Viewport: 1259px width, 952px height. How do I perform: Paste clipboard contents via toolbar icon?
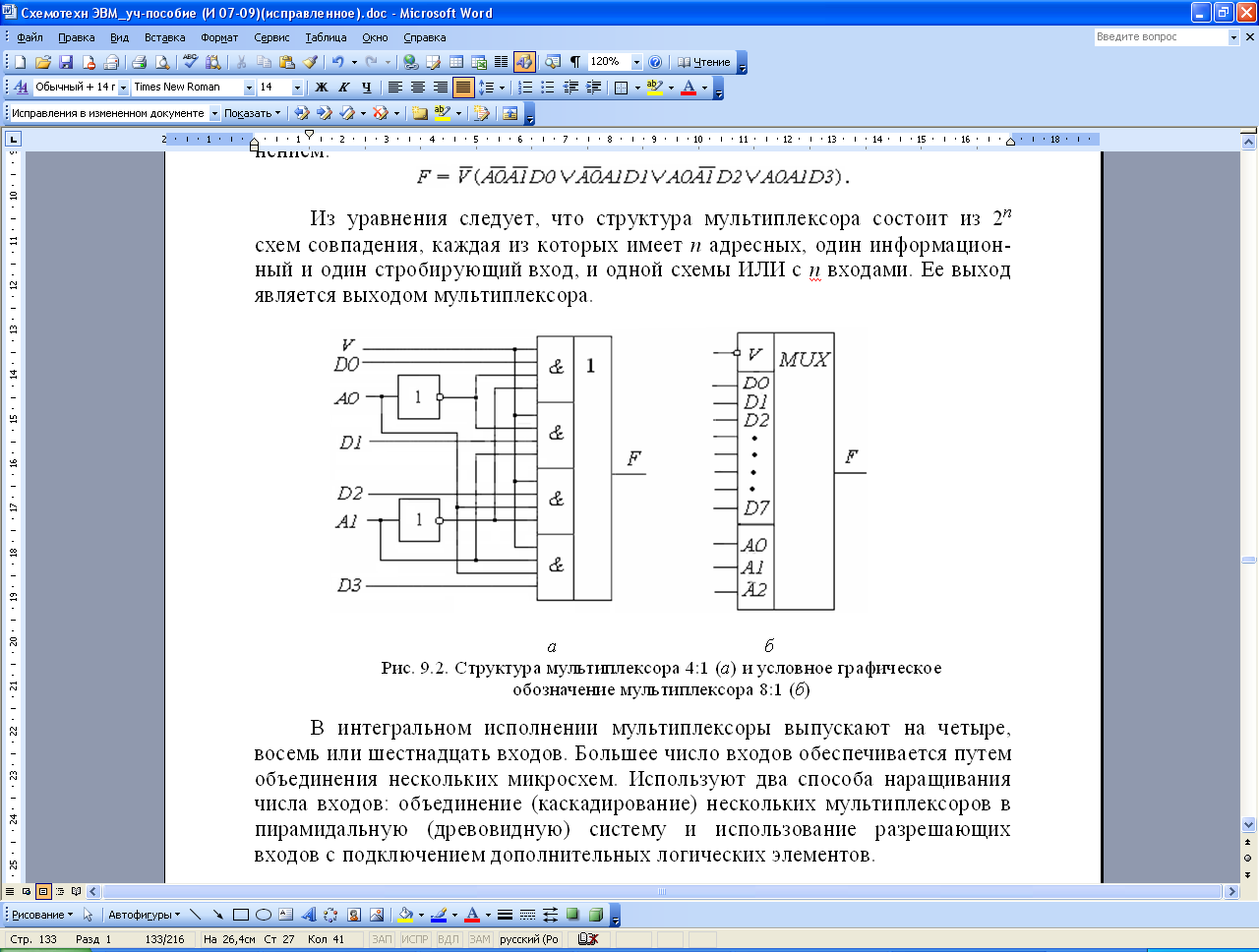pyautogui.click(x=286, y=62)
